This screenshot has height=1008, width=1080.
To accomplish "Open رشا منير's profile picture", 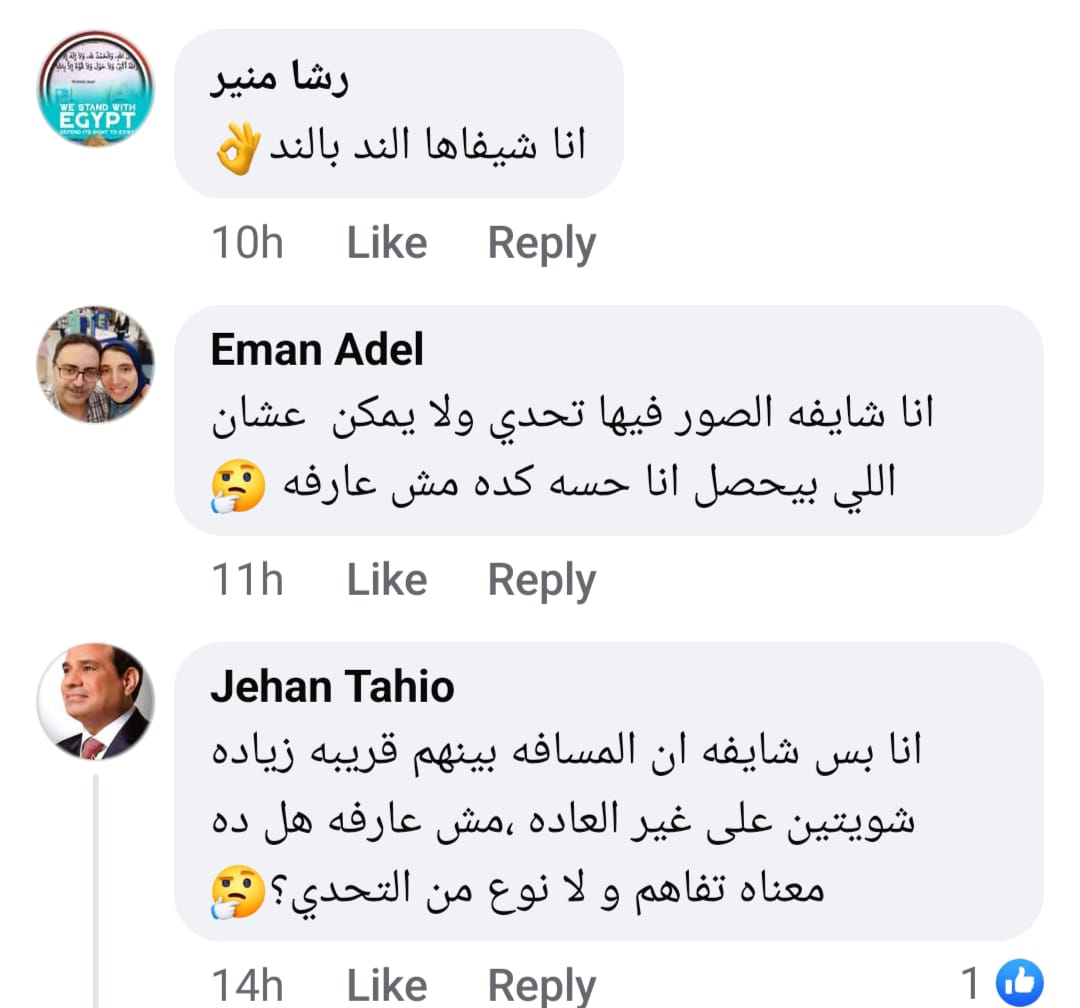I will [x=96, y=89].
